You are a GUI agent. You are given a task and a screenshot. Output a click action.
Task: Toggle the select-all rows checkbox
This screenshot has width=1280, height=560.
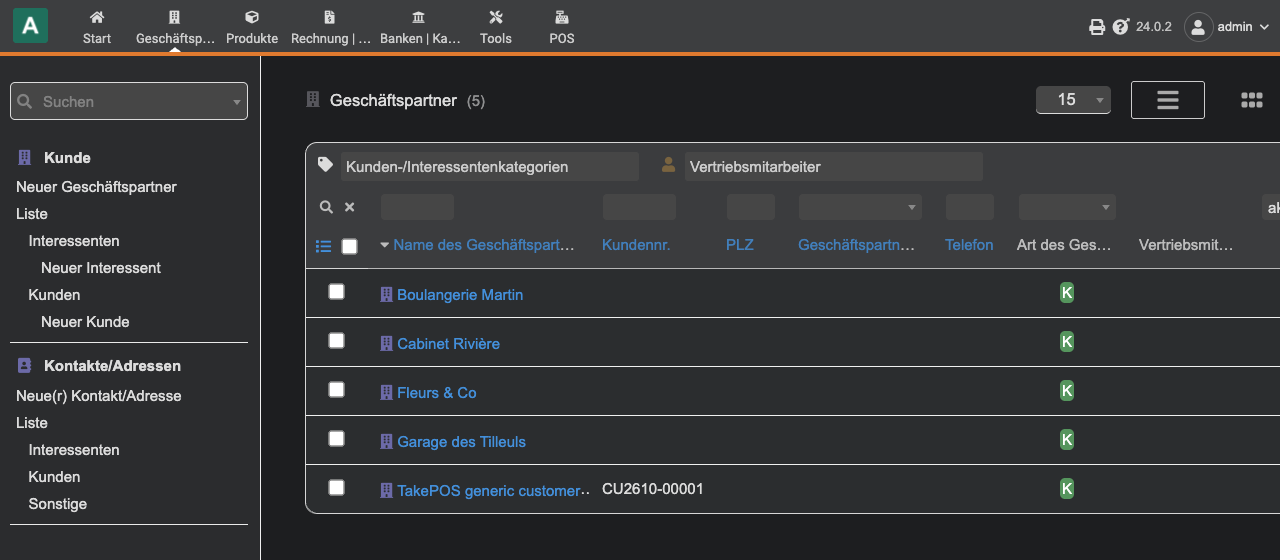pyautogui.click(x=349, y=246)
